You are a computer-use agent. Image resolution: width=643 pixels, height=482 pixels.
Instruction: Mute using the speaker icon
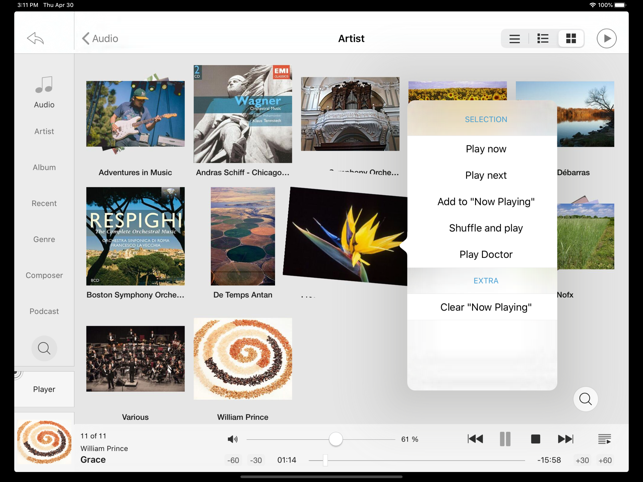(x=233, y=439)
